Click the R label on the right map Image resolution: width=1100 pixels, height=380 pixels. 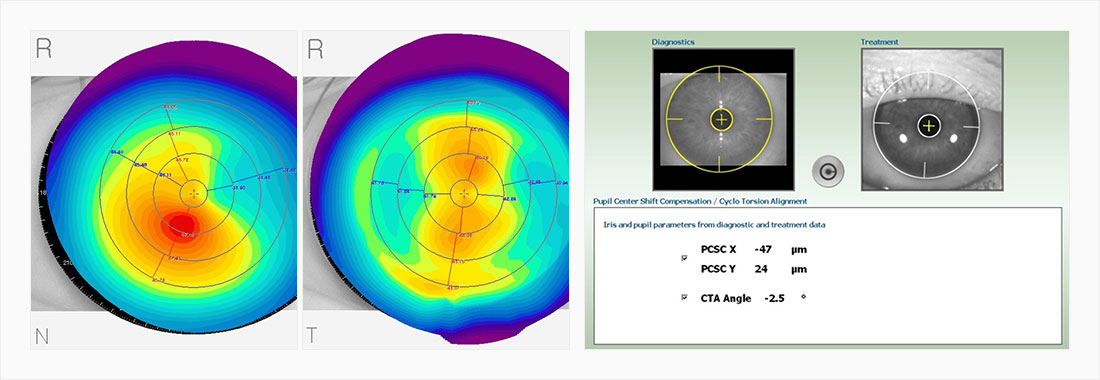point(315,48)
